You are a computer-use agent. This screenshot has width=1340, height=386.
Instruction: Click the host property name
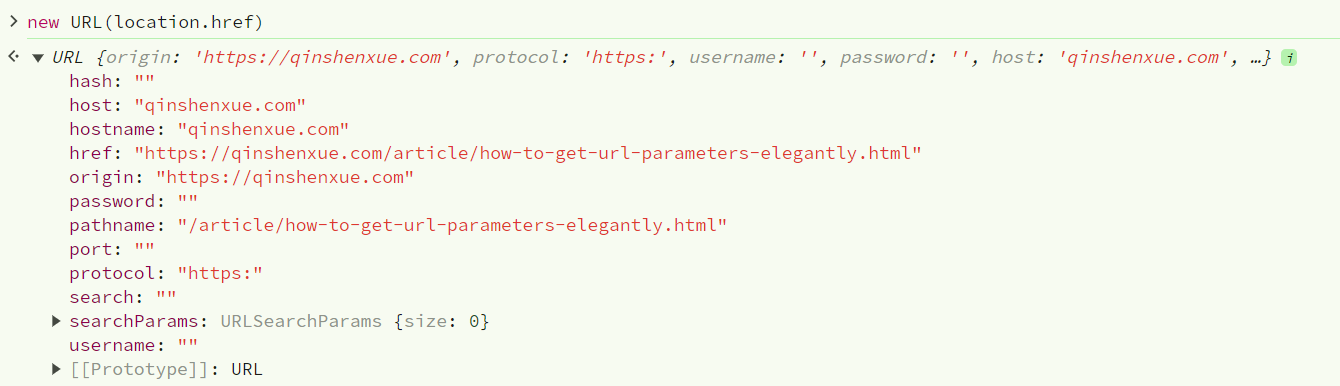90,106
